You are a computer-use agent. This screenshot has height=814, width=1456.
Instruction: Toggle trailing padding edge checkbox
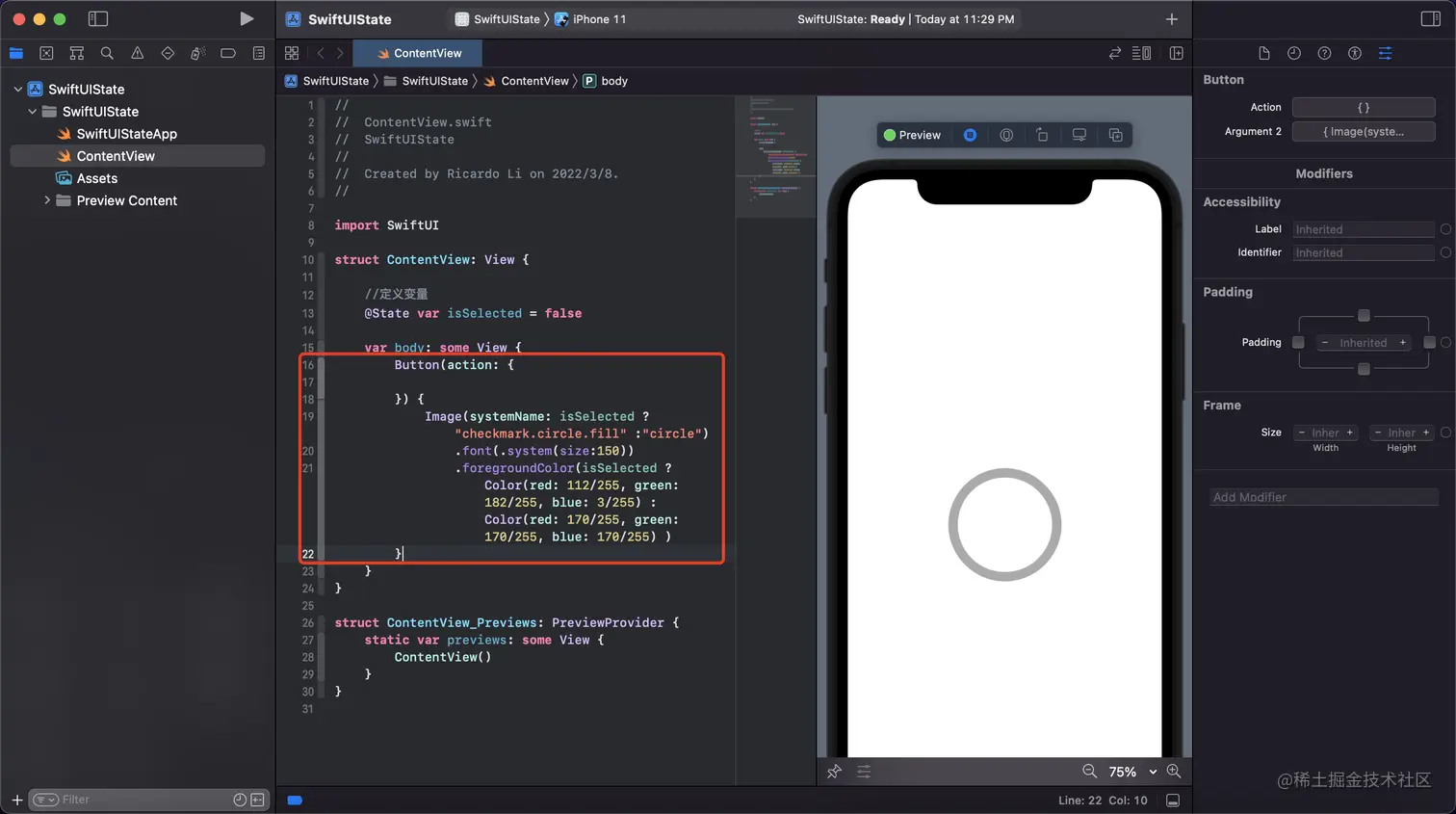1429,342
